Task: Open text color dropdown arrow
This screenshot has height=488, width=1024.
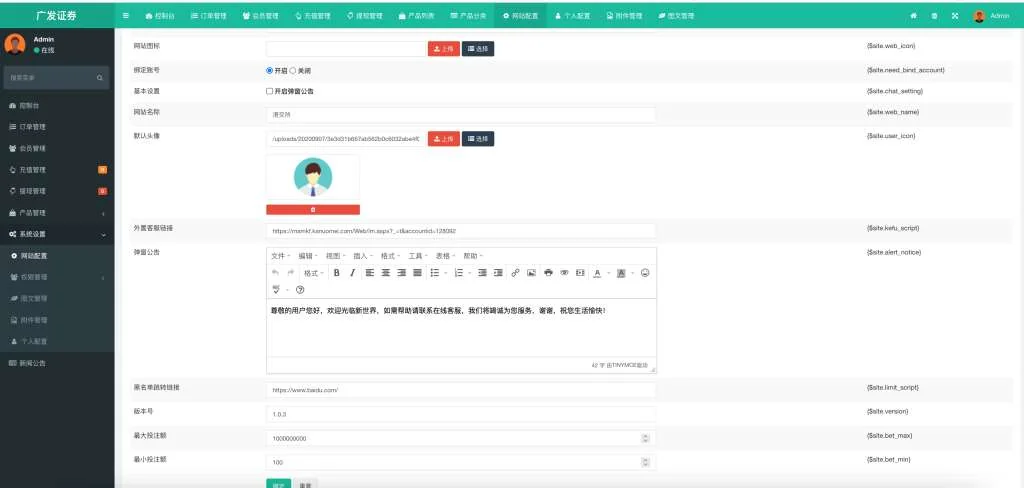Action: [609, 272]
